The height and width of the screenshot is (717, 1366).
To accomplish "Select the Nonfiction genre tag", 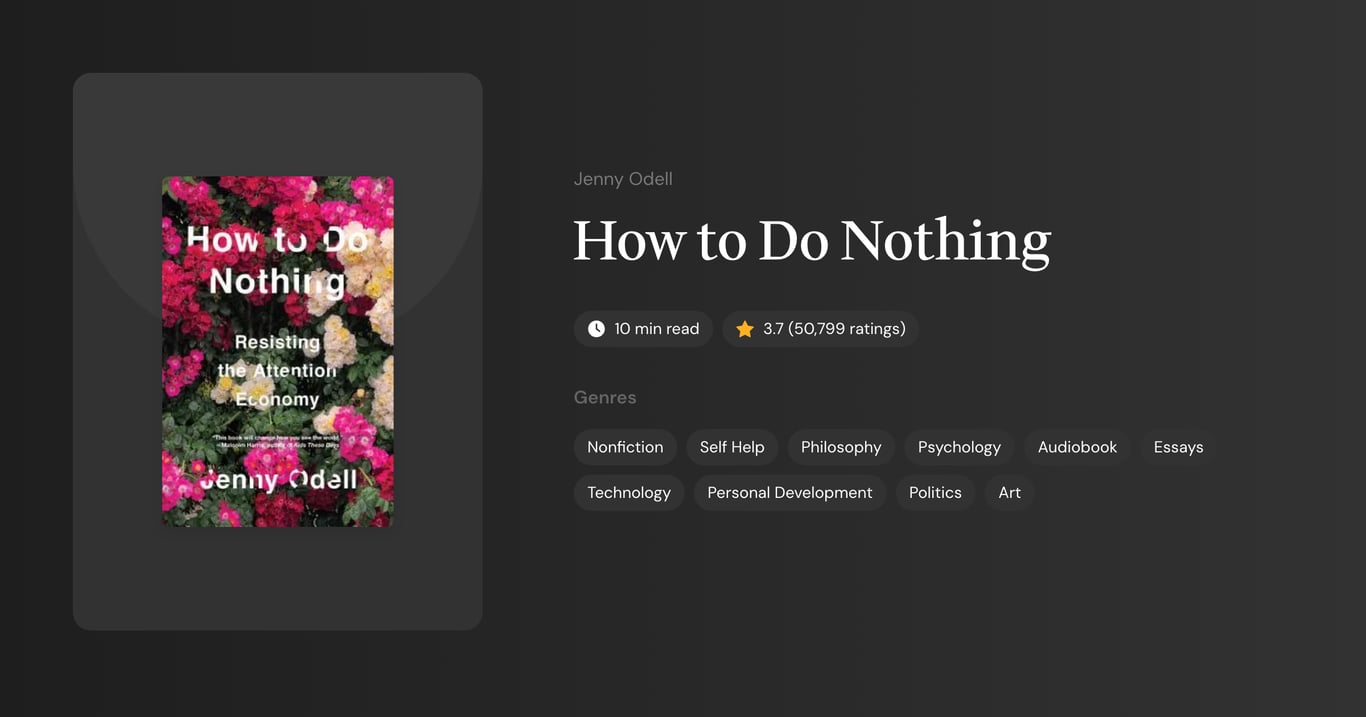I will click(625, 447).
